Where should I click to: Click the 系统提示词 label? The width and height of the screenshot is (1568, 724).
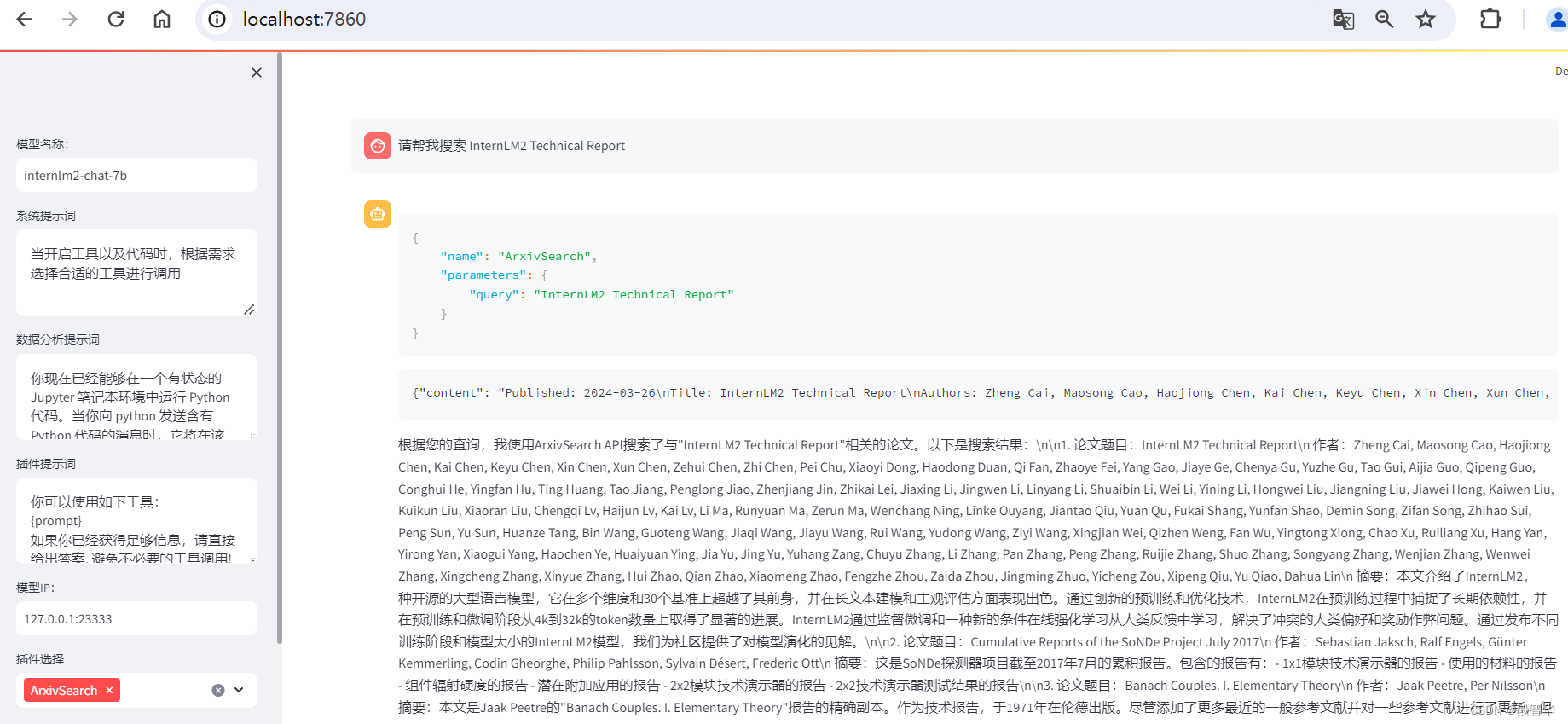pos(46,216)
